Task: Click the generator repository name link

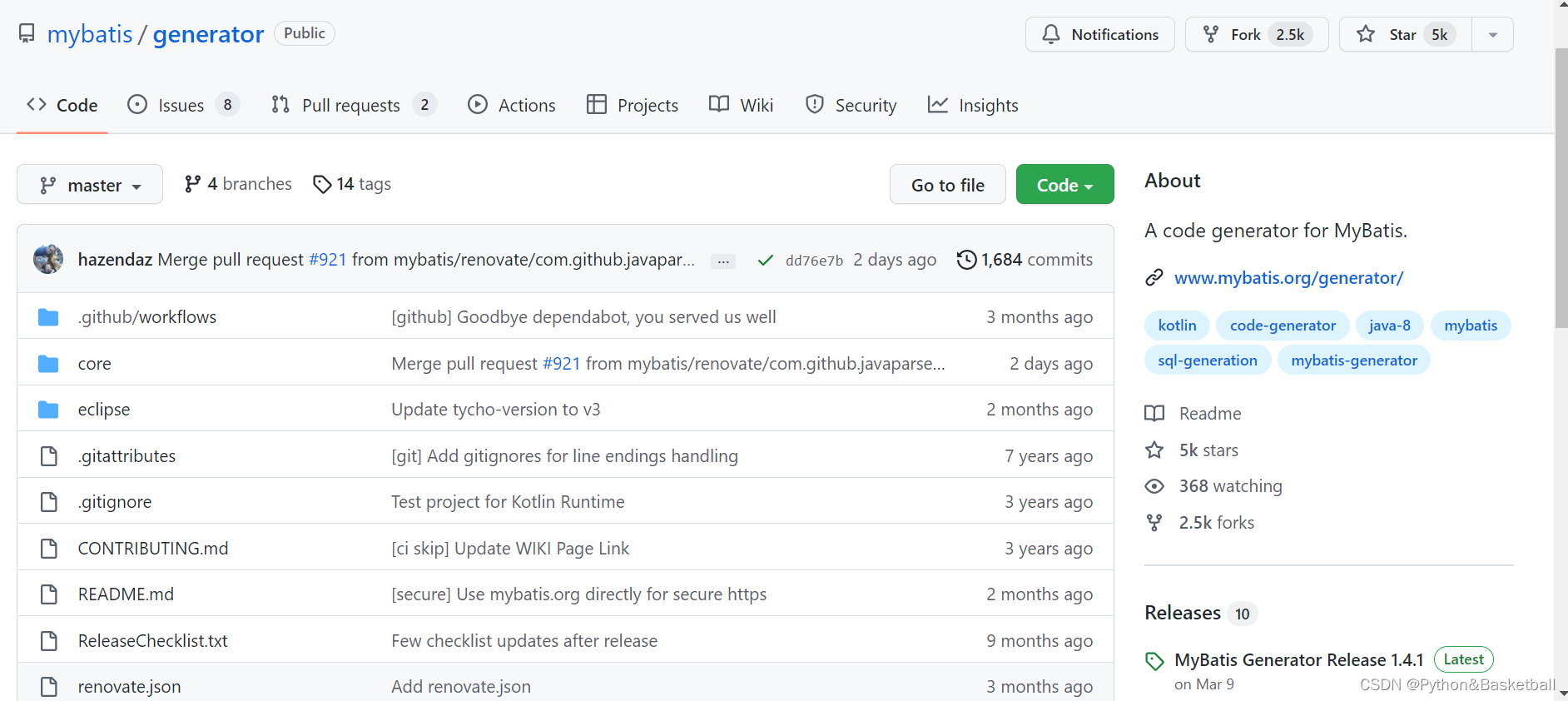Action: [x=208, y=34]
